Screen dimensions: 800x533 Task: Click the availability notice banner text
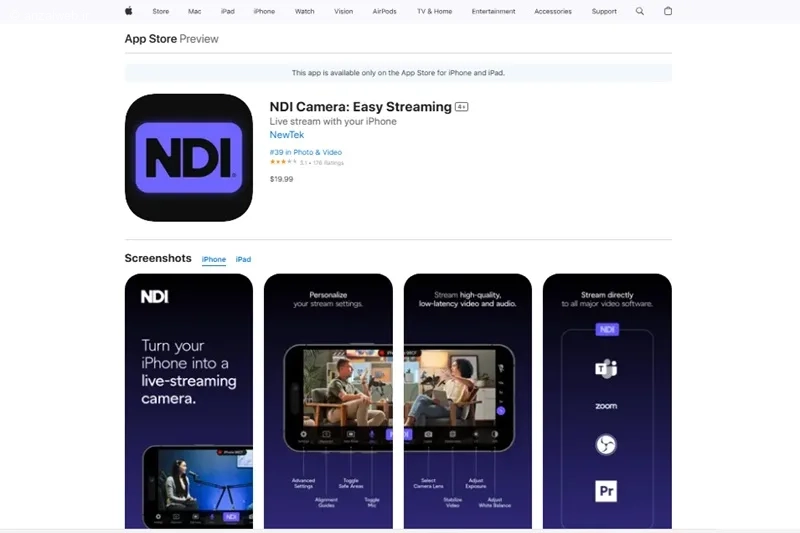398,73
